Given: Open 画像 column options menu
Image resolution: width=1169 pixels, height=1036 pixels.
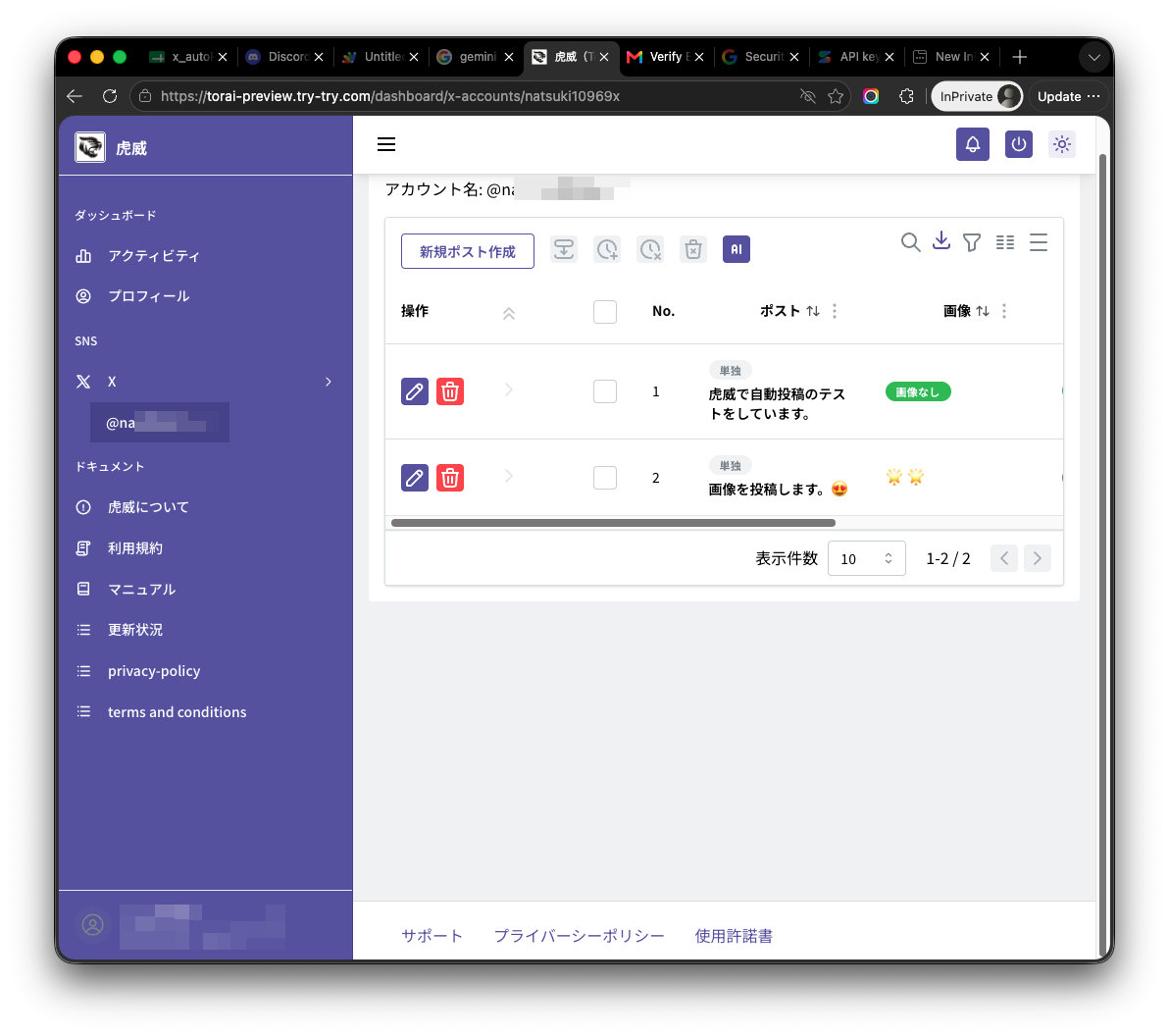Looking at the screenshot, I should pyautogui.click(x=1004, y=311).
